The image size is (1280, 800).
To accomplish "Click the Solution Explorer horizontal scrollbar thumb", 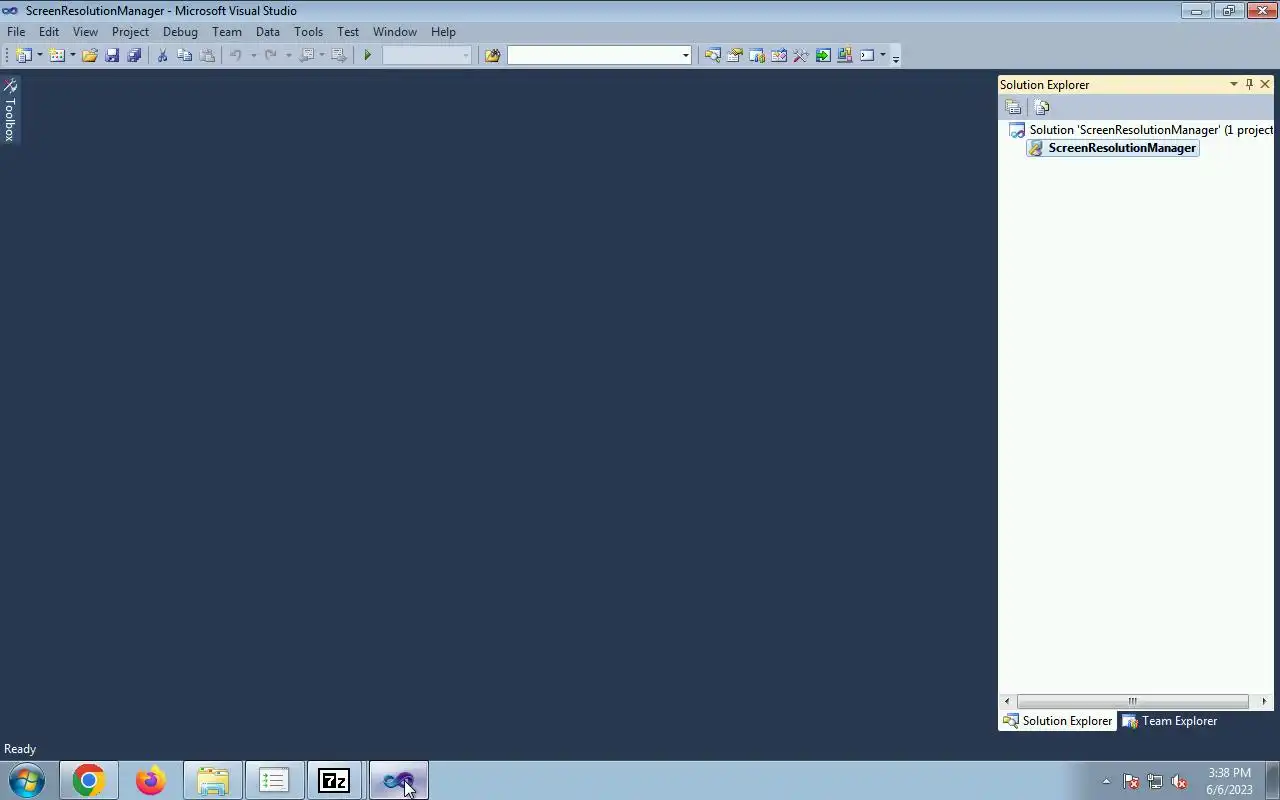I will coord(1132,701).
